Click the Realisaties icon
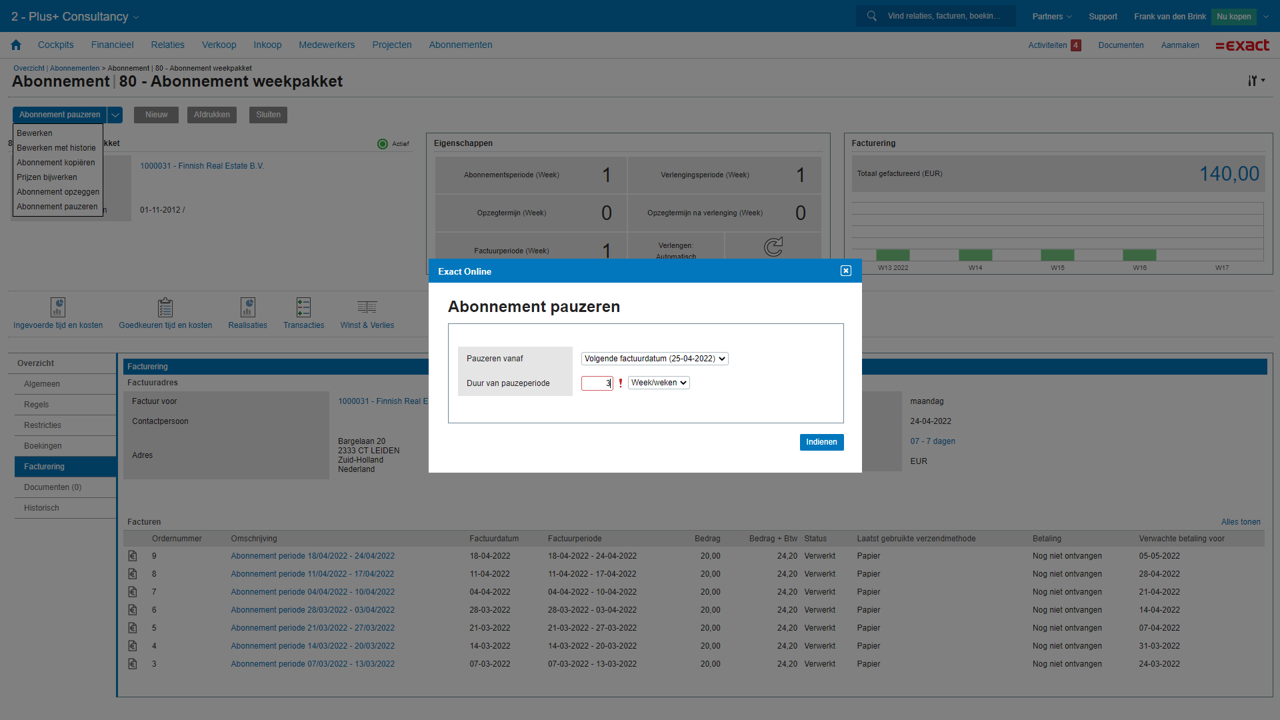Viewport: 1280px width, 720px height. (x=247, y=307)
